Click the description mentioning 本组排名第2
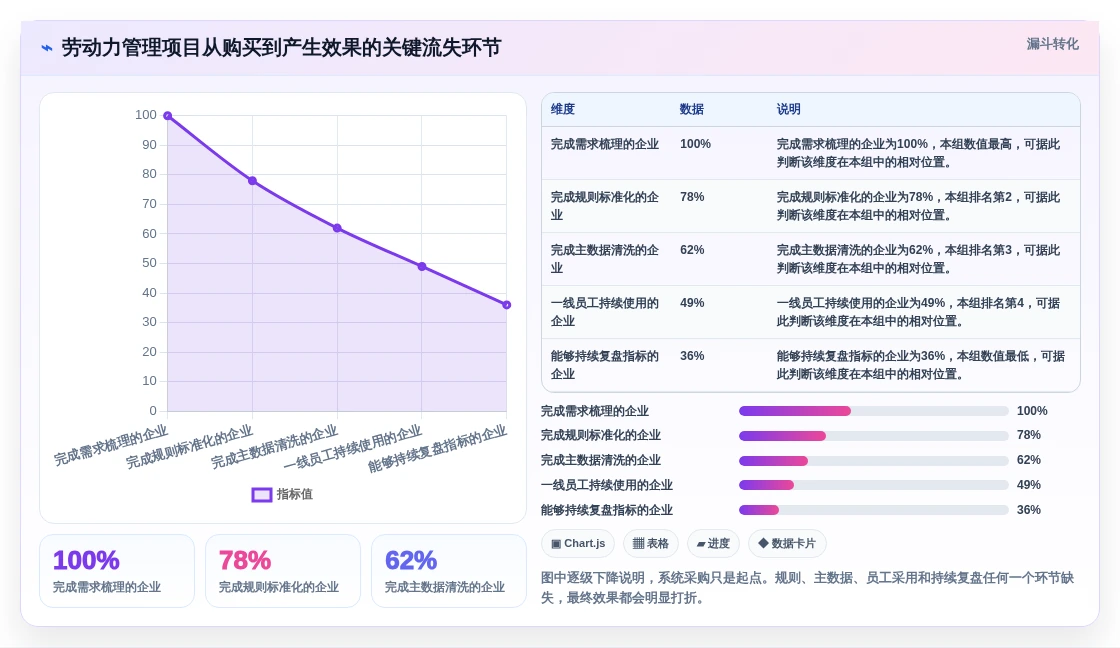This screenshot has height=648, width=1120. click(919, 206)
